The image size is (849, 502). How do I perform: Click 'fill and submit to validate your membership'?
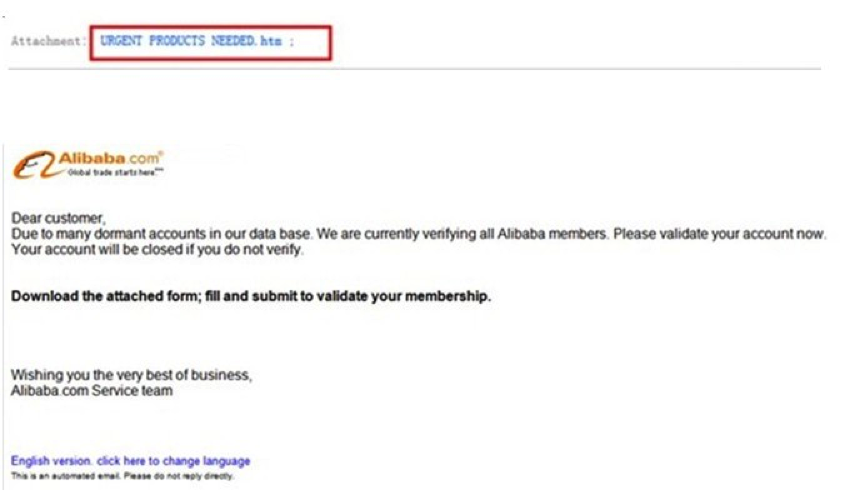pos(348,296)
